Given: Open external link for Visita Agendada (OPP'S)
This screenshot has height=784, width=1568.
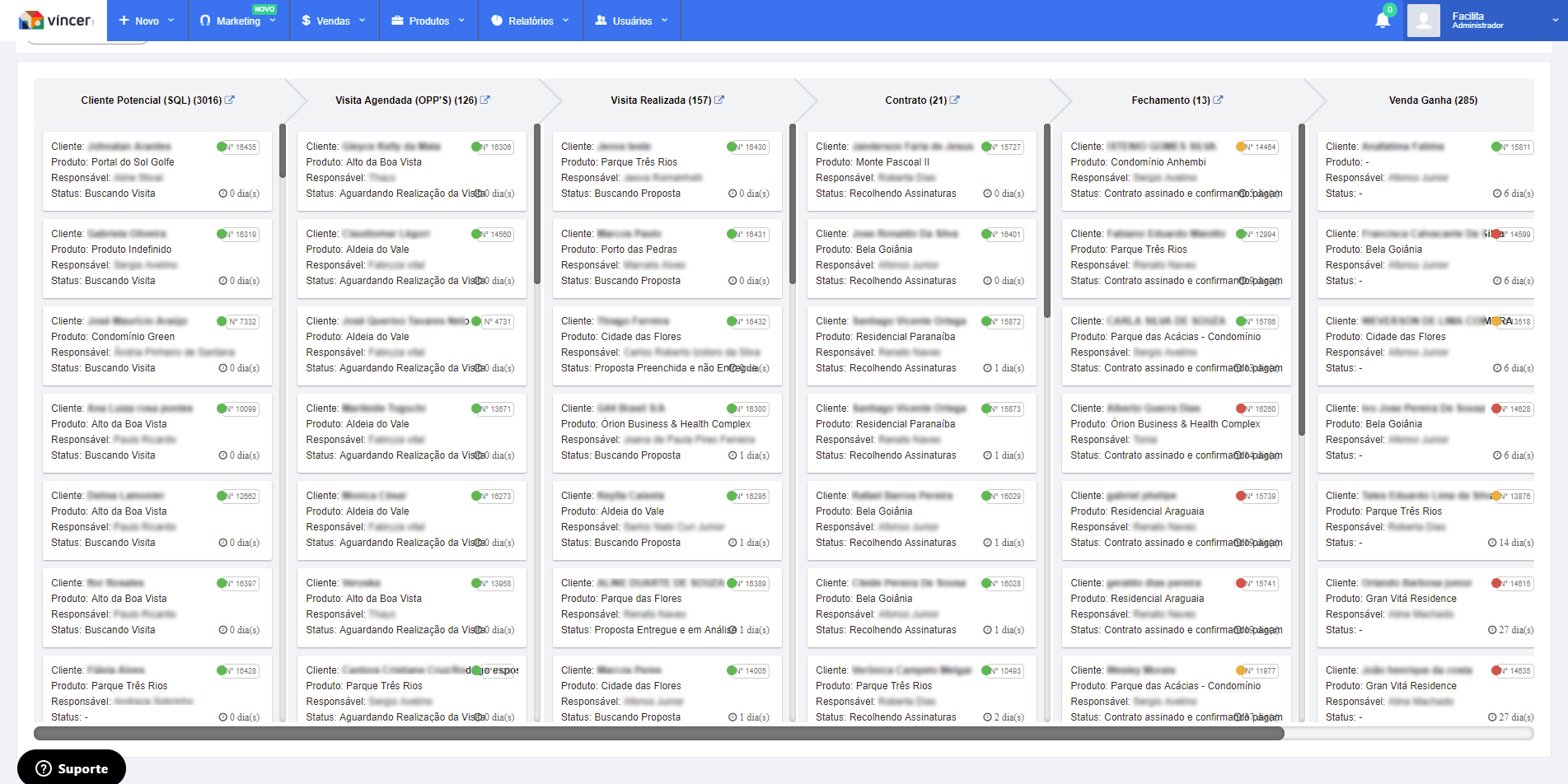Looking at the screenshot, I should pos(485,100).
